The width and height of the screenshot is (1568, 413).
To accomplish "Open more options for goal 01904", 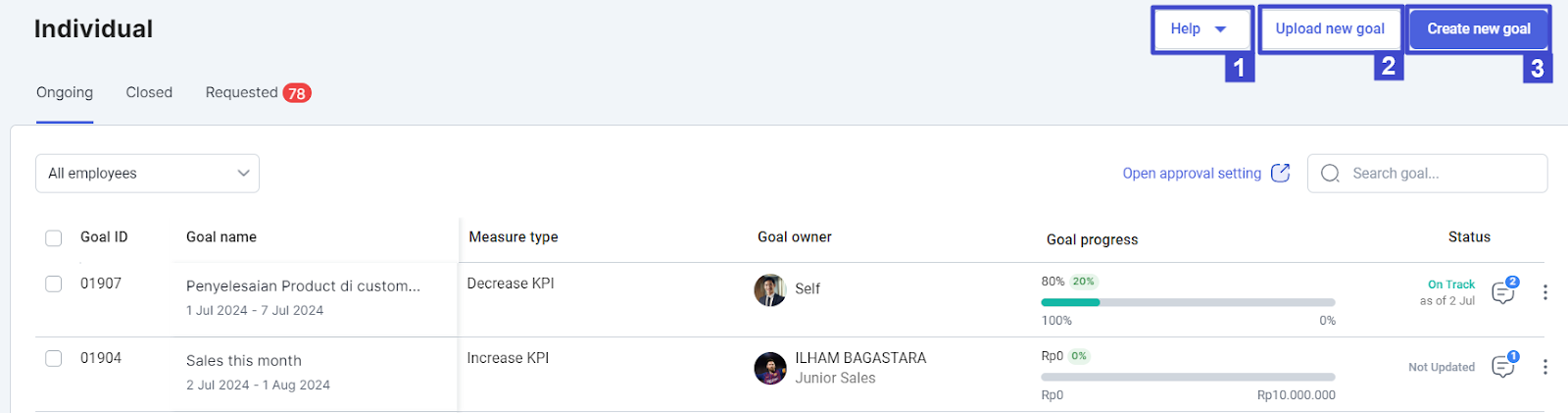I will pyautogui.click(x=1544, y=367).
